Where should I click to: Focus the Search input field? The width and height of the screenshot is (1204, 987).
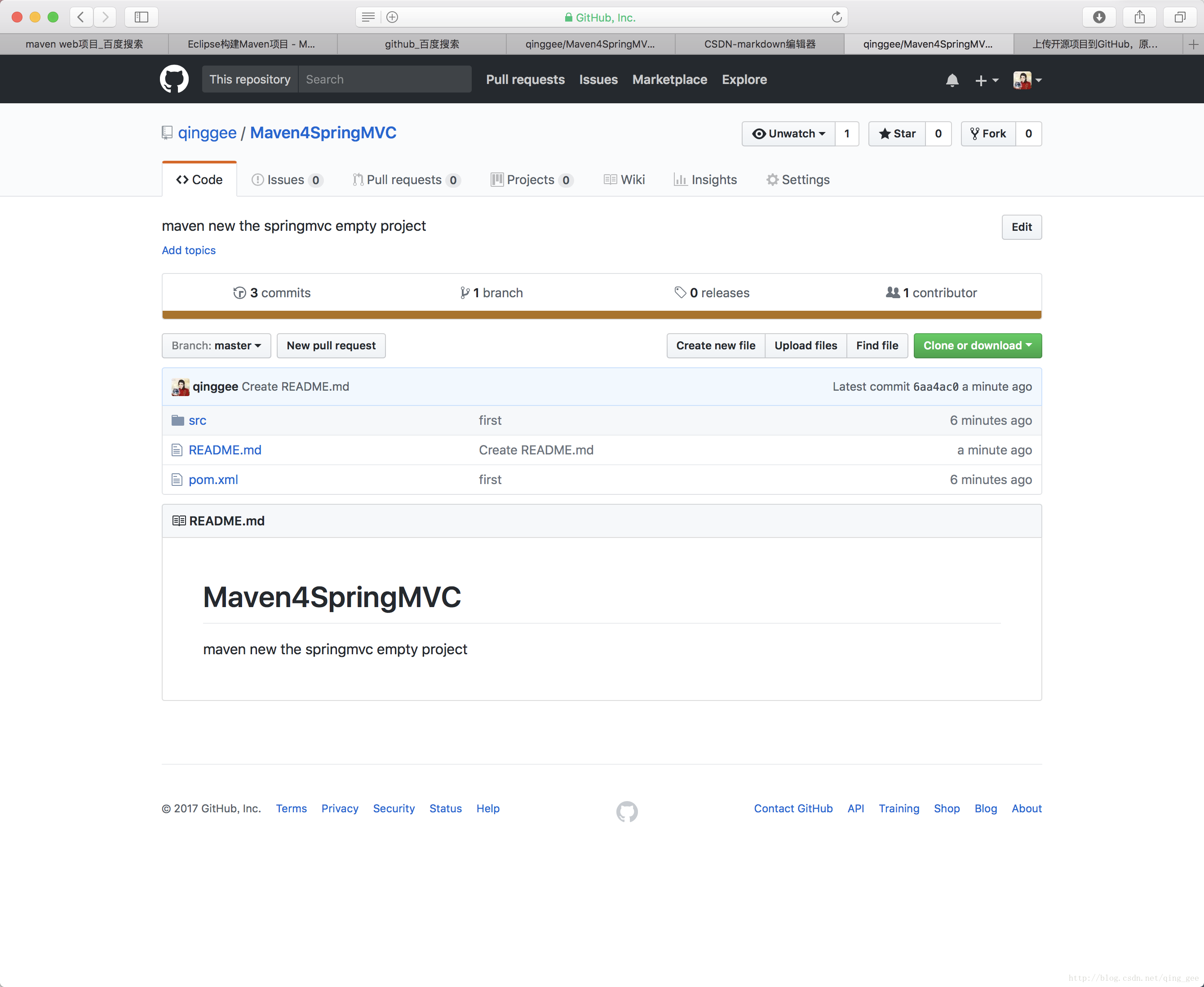click(x=385, y=79)
